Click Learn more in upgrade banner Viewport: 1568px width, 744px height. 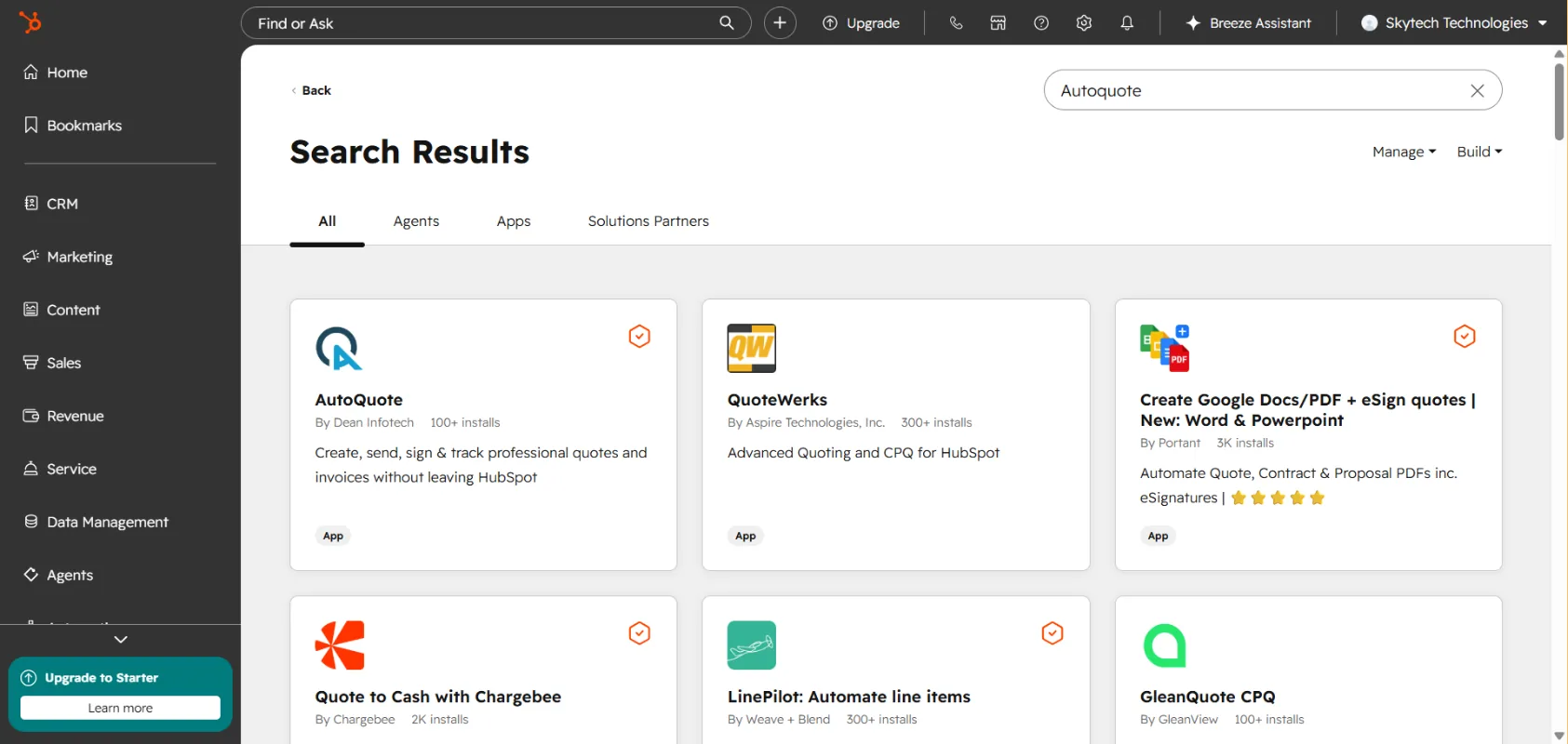(120, 708)
